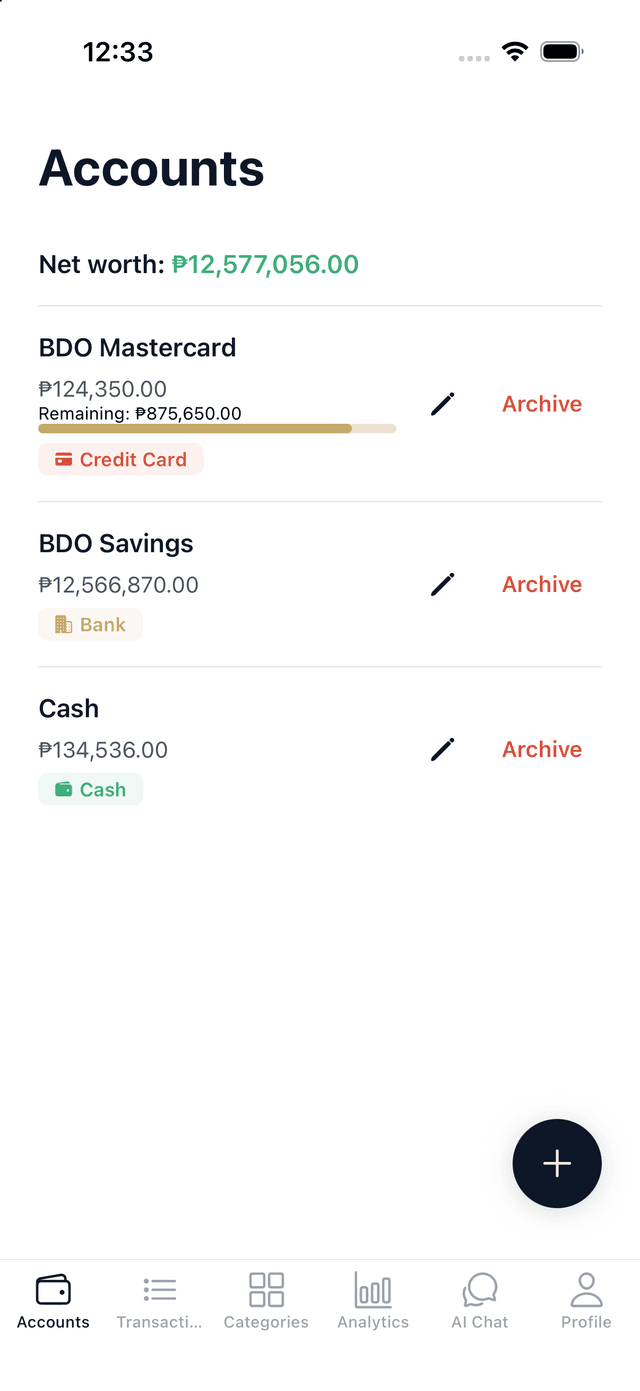Click the pencil icon for BDO Savings
The image size is (640, 1391).
pos(443,584)
